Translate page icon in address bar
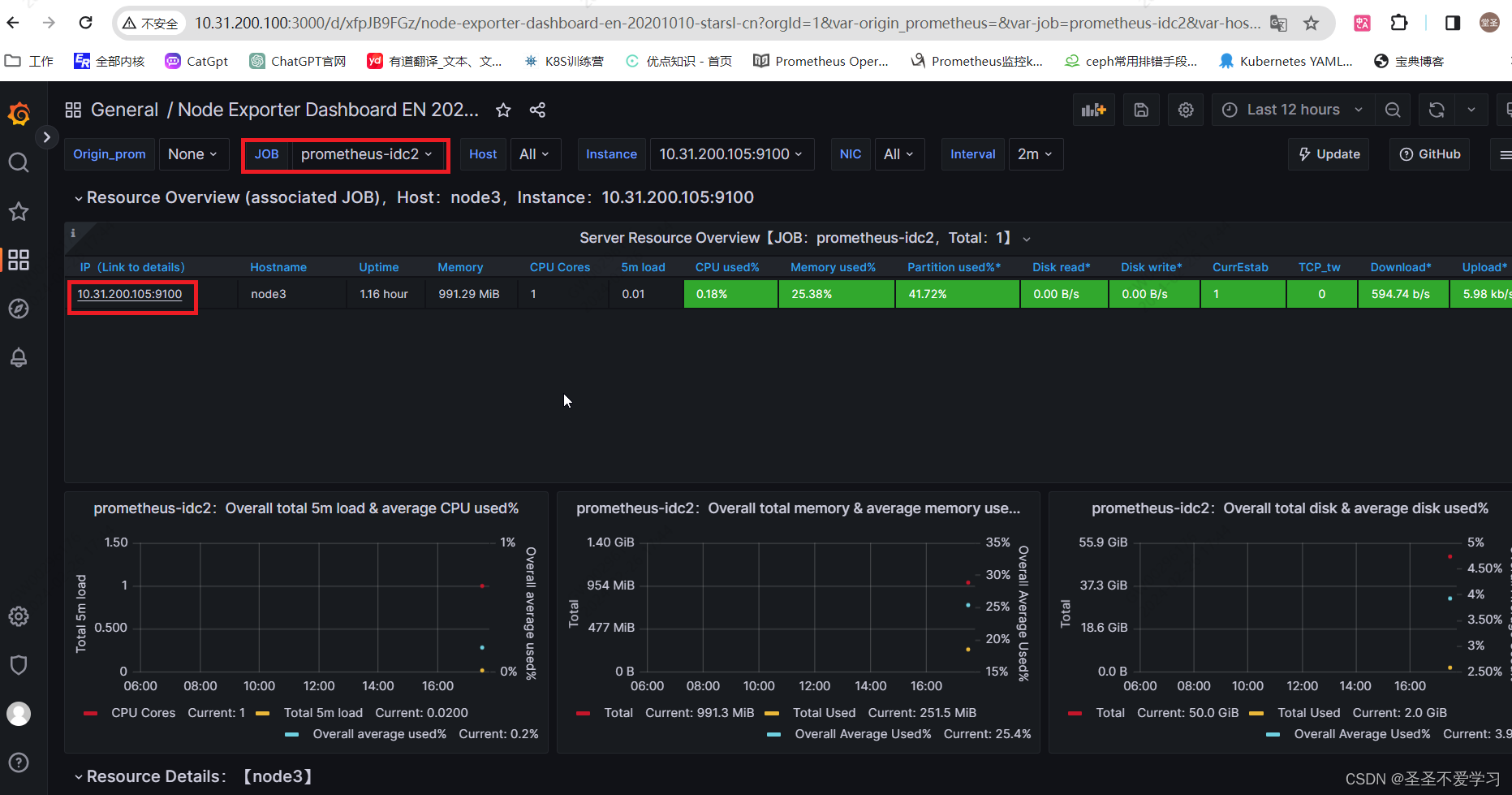This screenshot has height=795, width=1512. (1278, 23)
